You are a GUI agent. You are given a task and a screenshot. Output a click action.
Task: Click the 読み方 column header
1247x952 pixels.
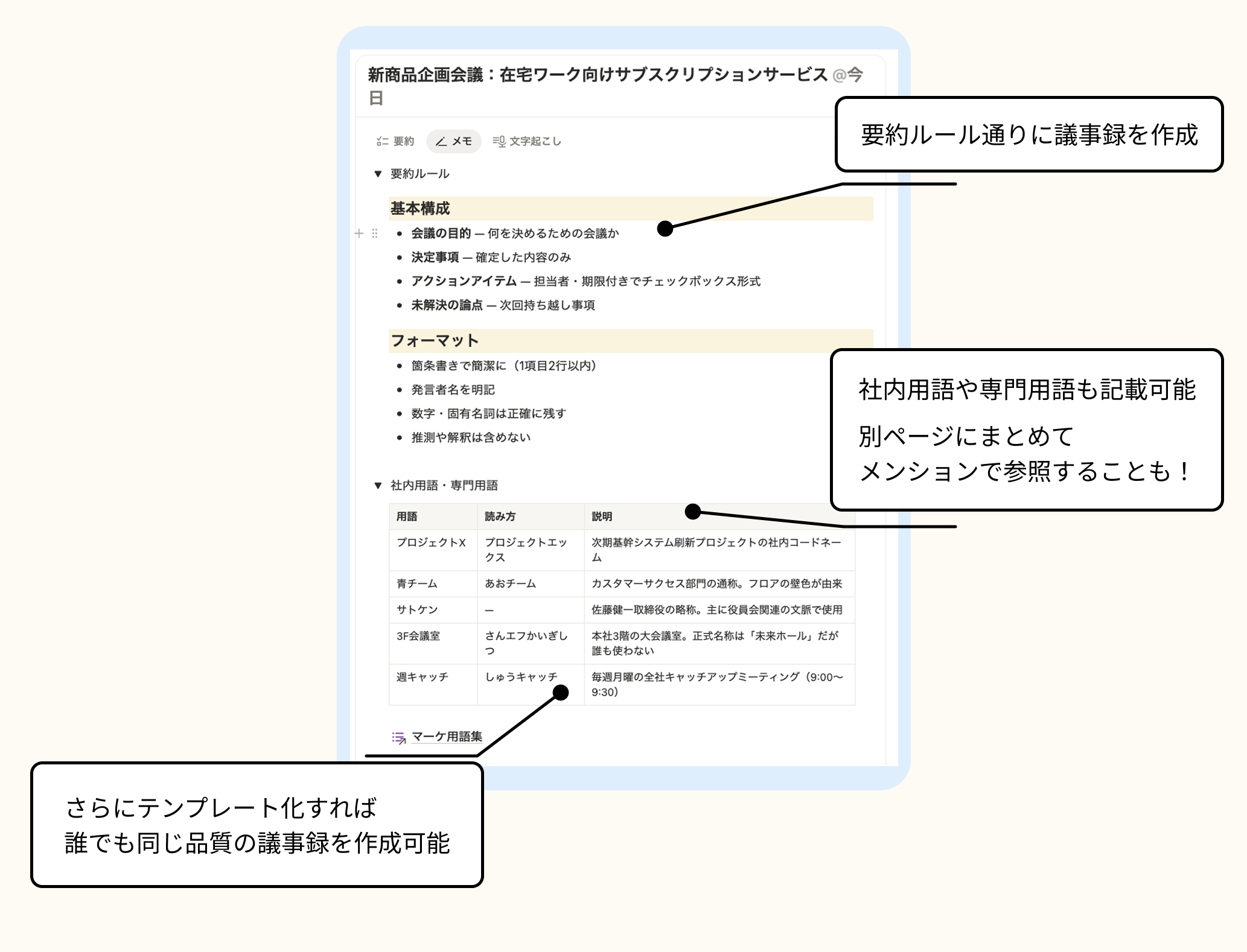[x=500, y=516]
